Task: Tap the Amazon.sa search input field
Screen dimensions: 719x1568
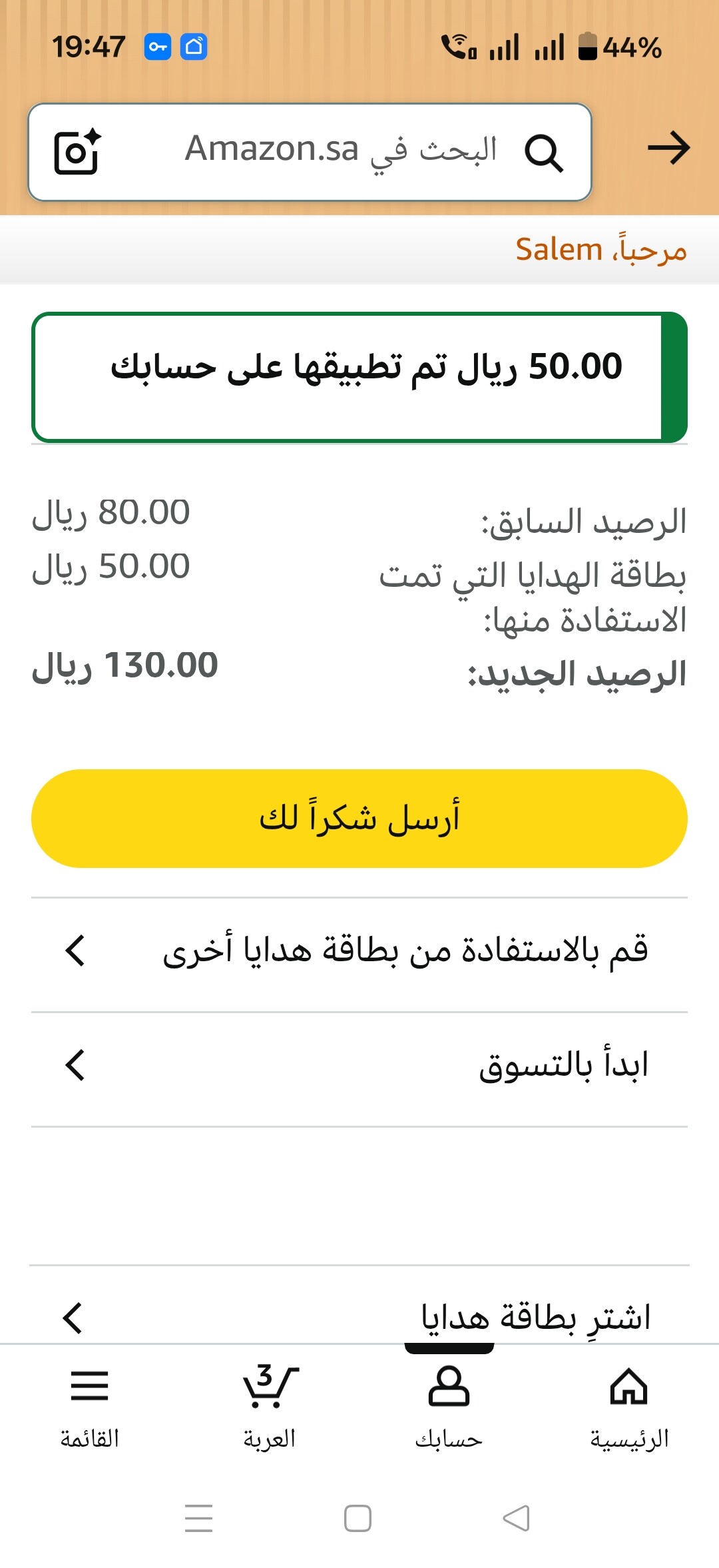Action: click(x=340, y=149)
